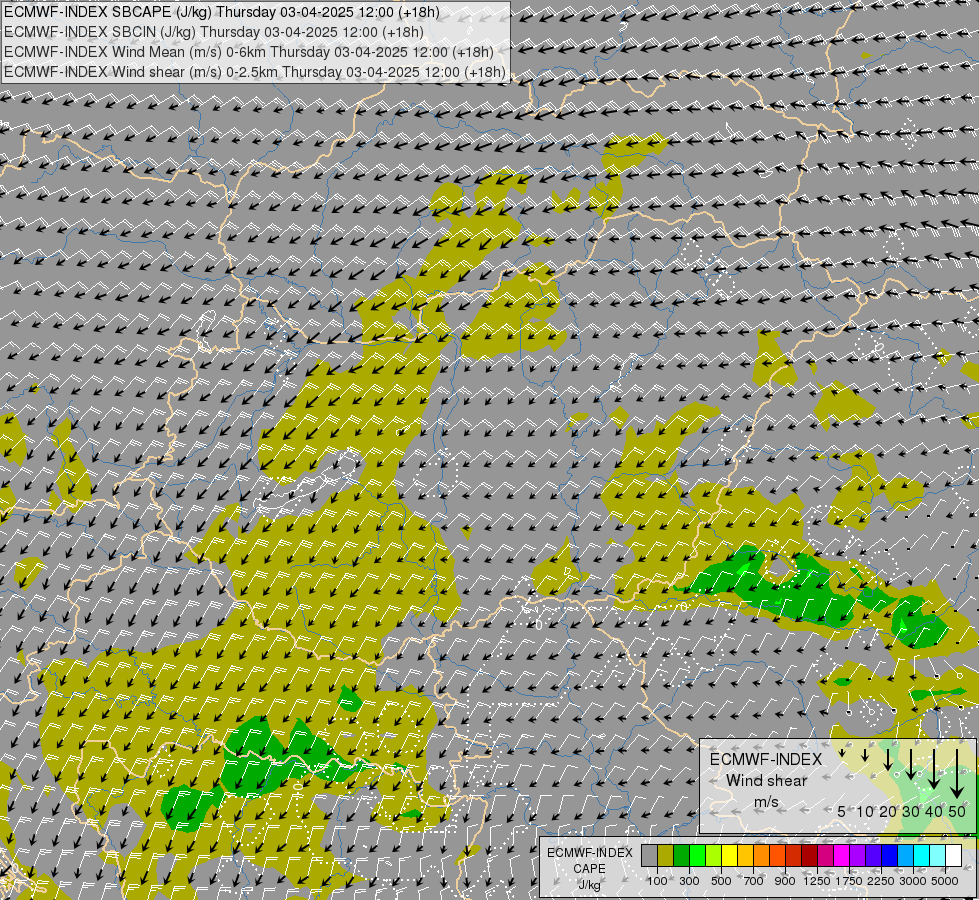Image resolution: width=979 pixels, height=900 pixels.
Task: Click the 1750 label in CAPE legend
Action: pos(849,881)
